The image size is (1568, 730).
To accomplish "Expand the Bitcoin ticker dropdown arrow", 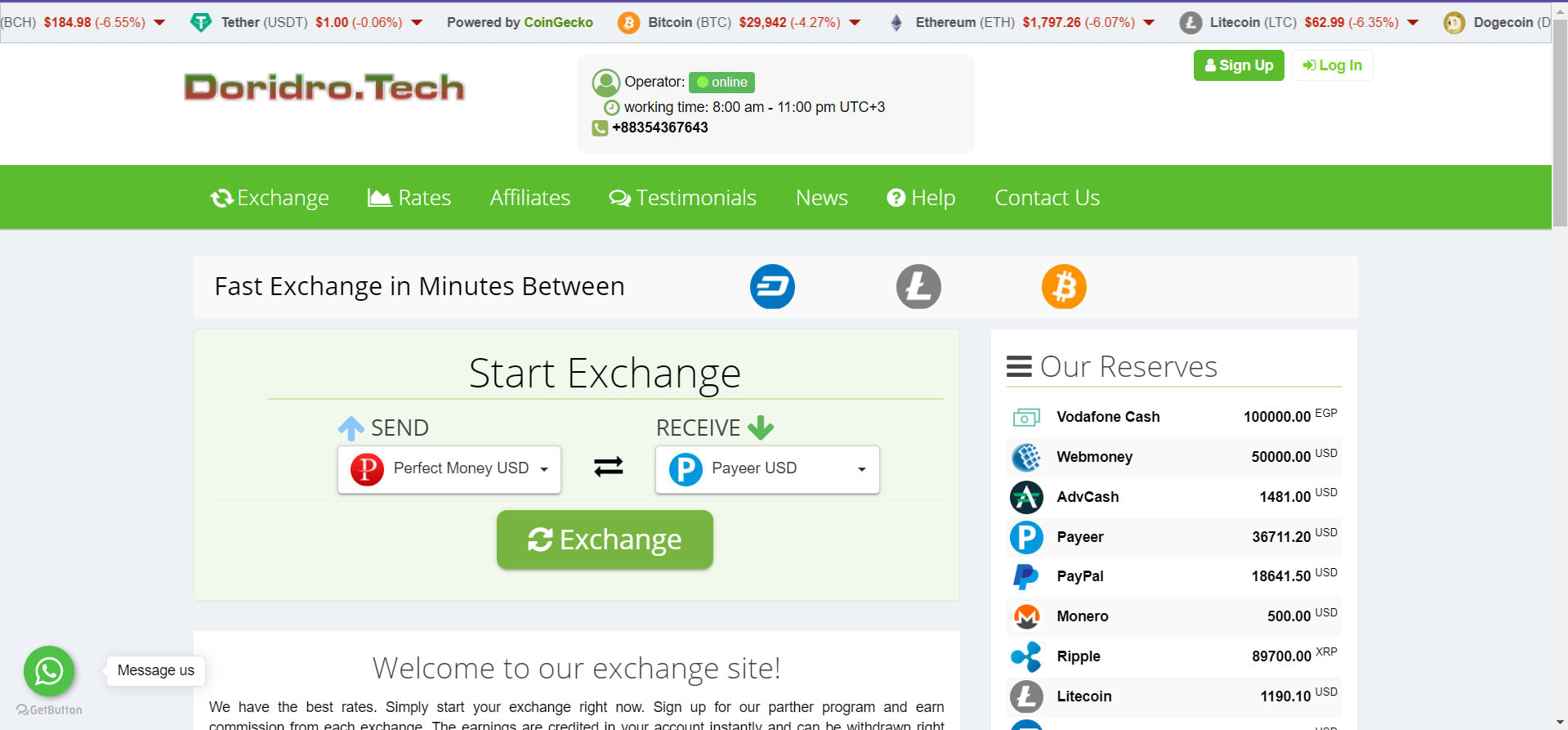I will point(855,23).
